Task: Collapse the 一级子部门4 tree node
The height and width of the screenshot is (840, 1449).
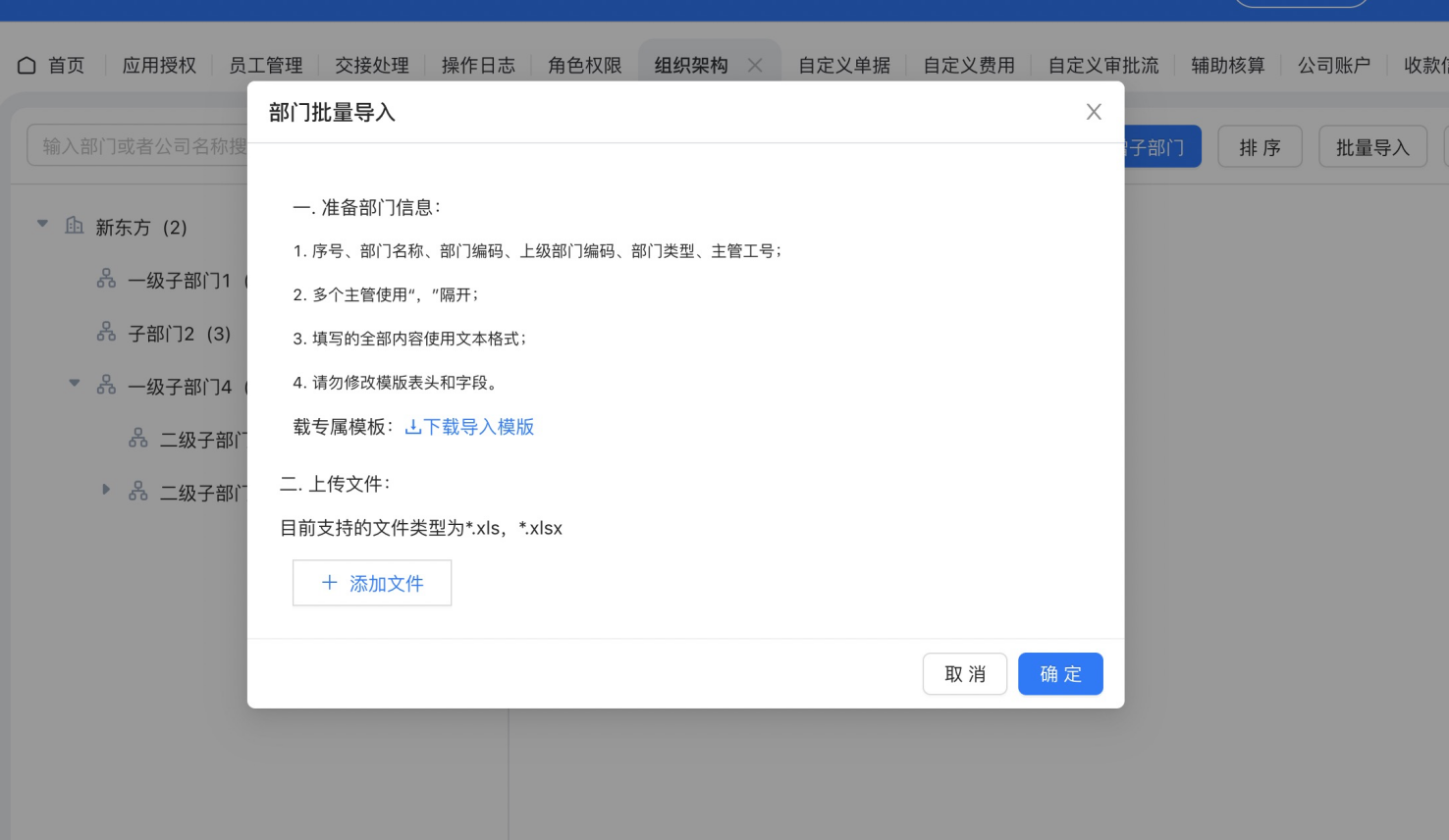Action: [74, 384]
